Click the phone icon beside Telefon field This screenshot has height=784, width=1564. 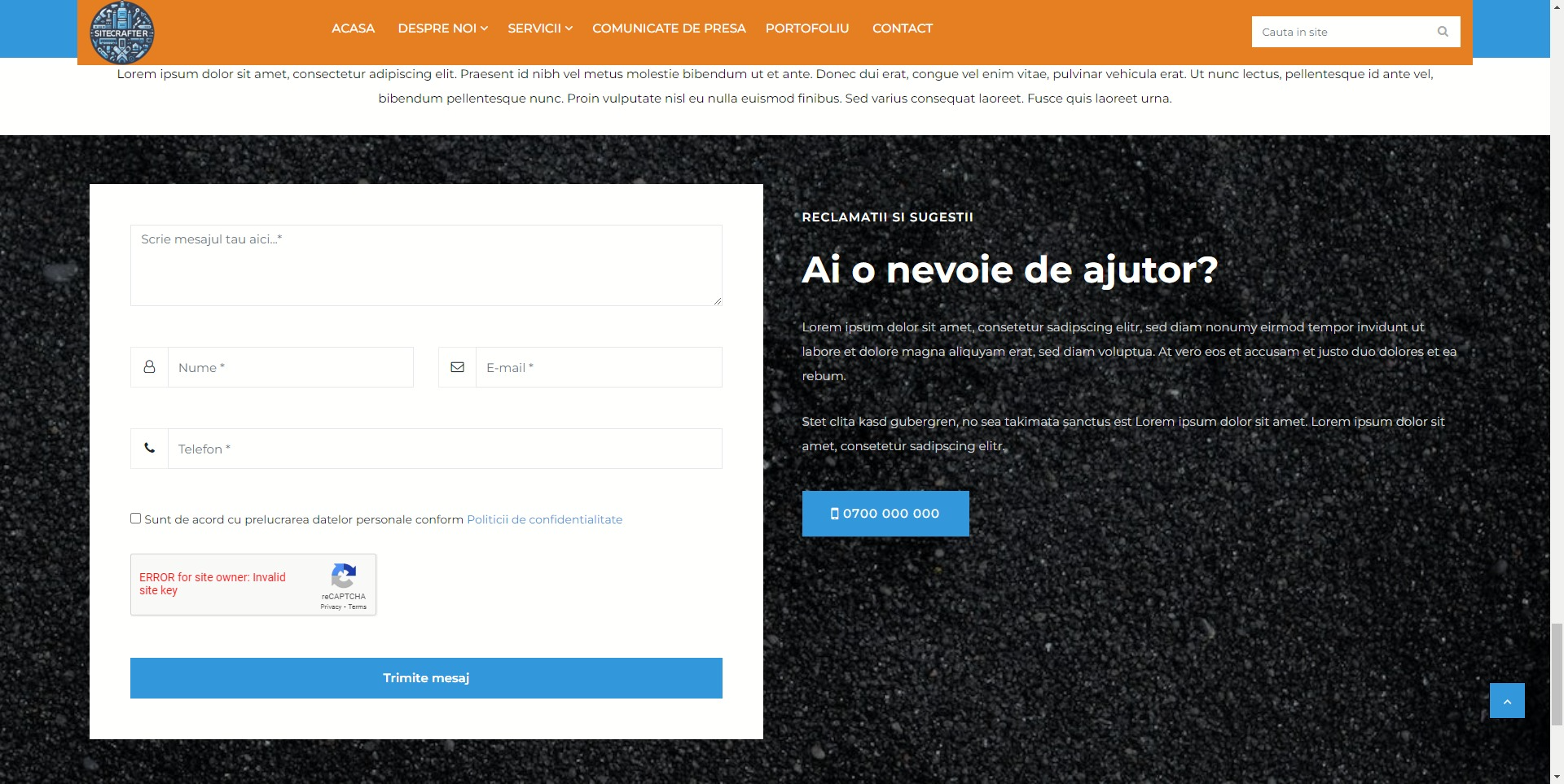(149, 449)
